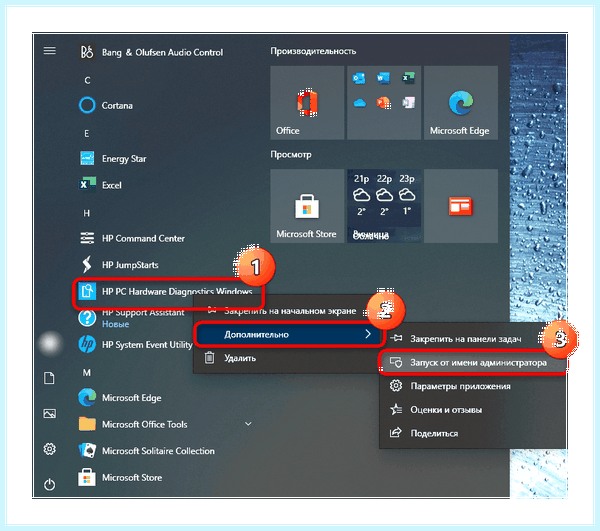Open the Office tile
This screenshot has height=531, width=600.
[307, 103]
